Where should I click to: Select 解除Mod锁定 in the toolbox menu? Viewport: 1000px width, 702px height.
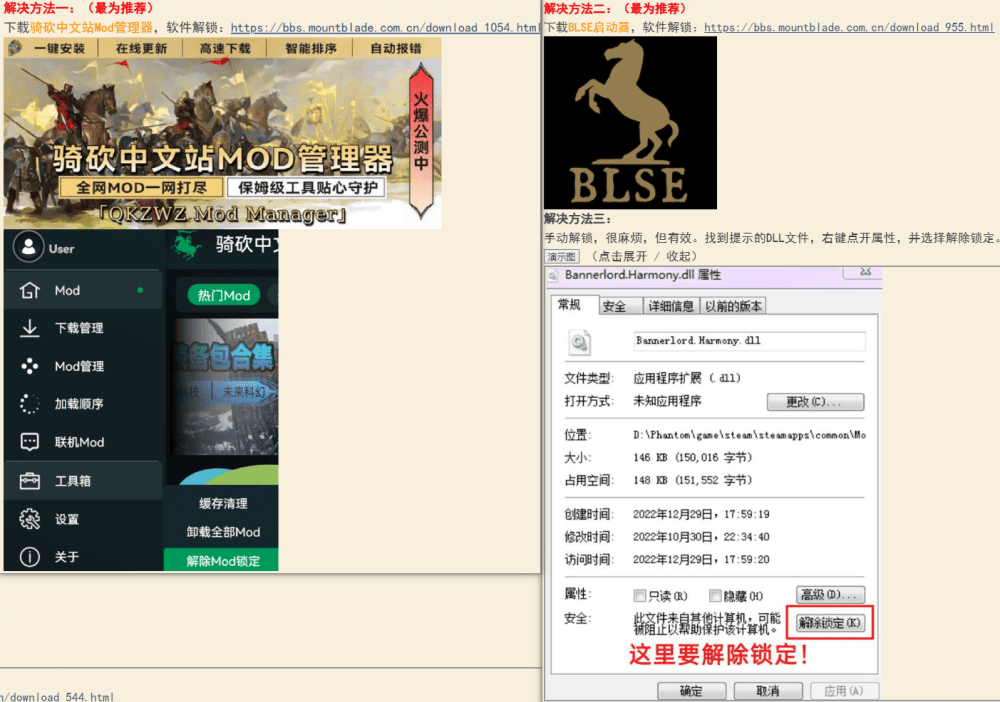point(221,561)
